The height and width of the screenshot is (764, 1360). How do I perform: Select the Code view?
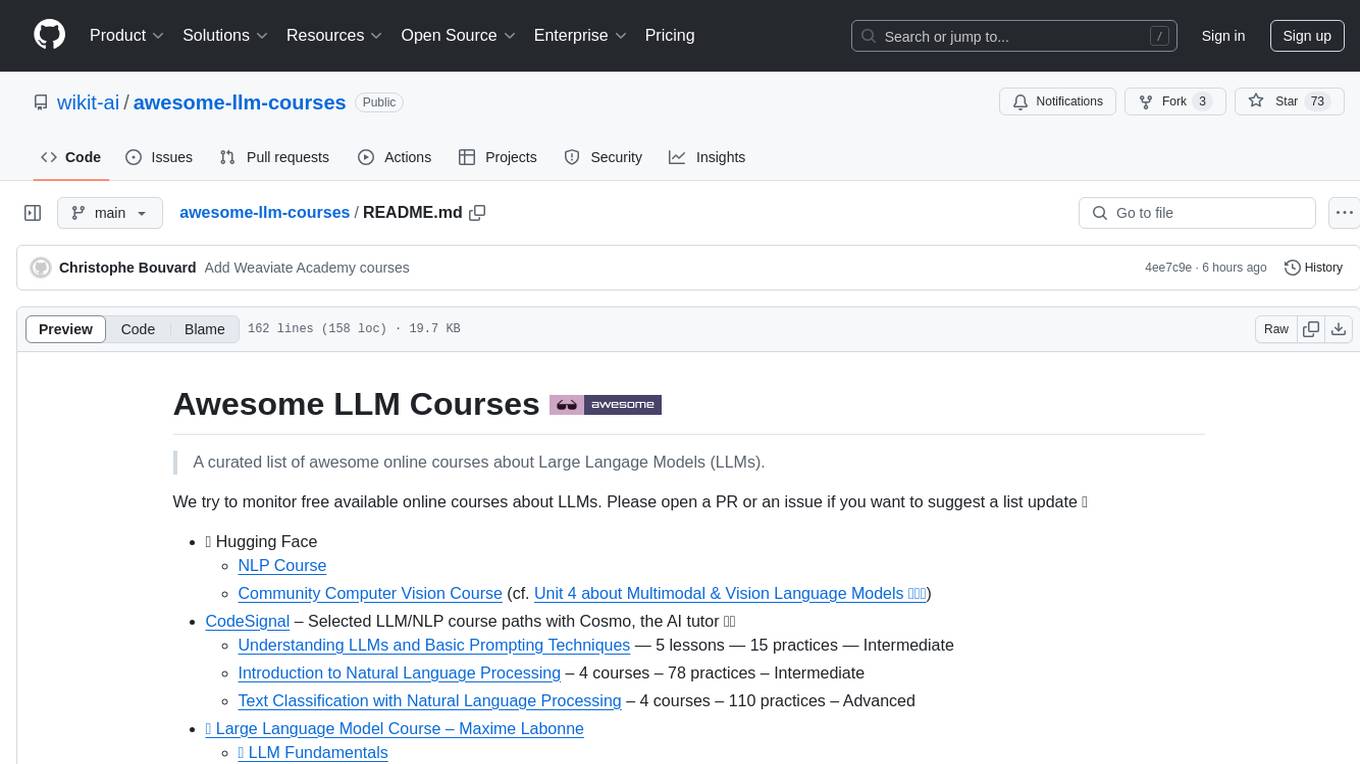click(138, 329)
